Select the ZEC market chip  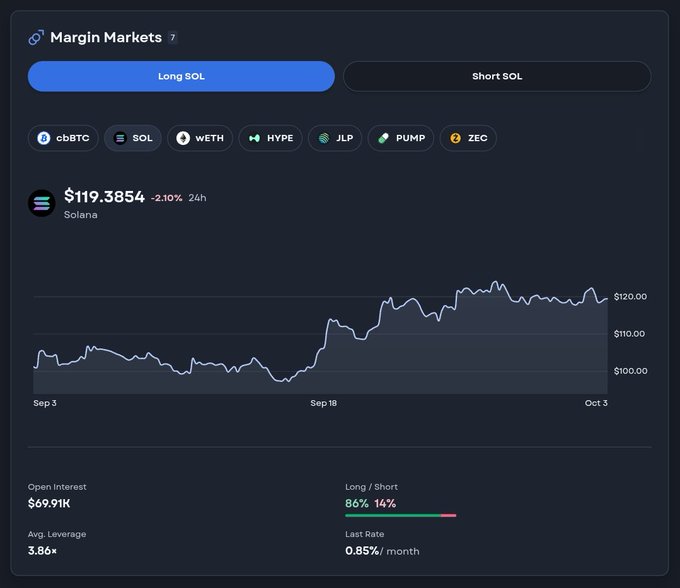[468, 138]
